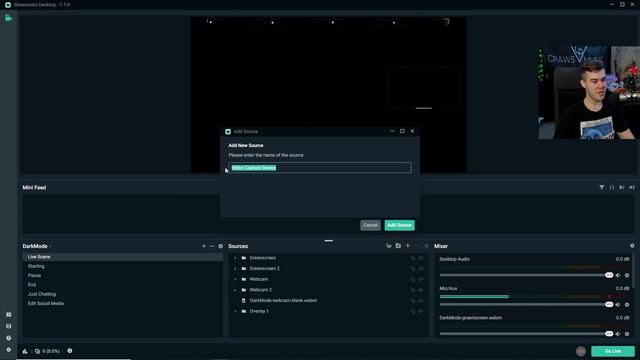Expand the Greenscreen 2 folder
This screenshot has width=640, height=360.
(235, 269)
